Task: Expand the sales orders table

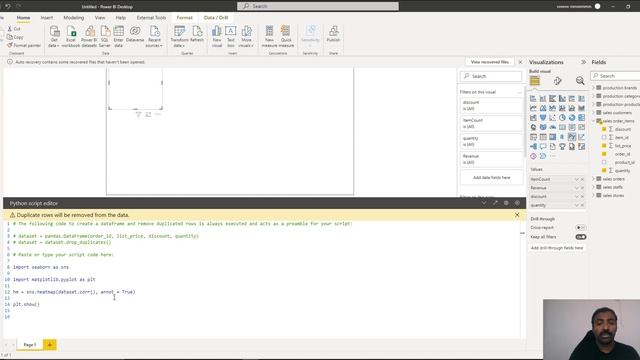Action: pyautogui.click(x=593, y=179)
